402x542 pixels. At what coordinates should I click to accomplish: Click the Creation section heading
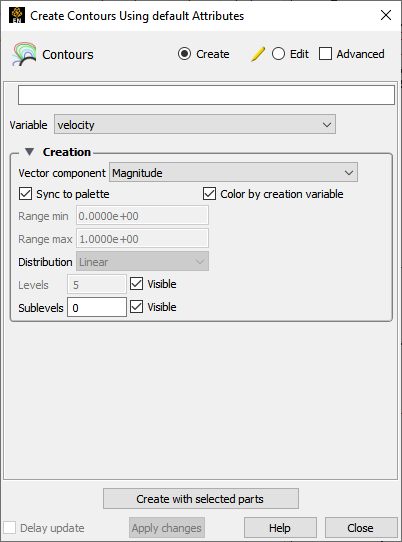click(67, 152)
